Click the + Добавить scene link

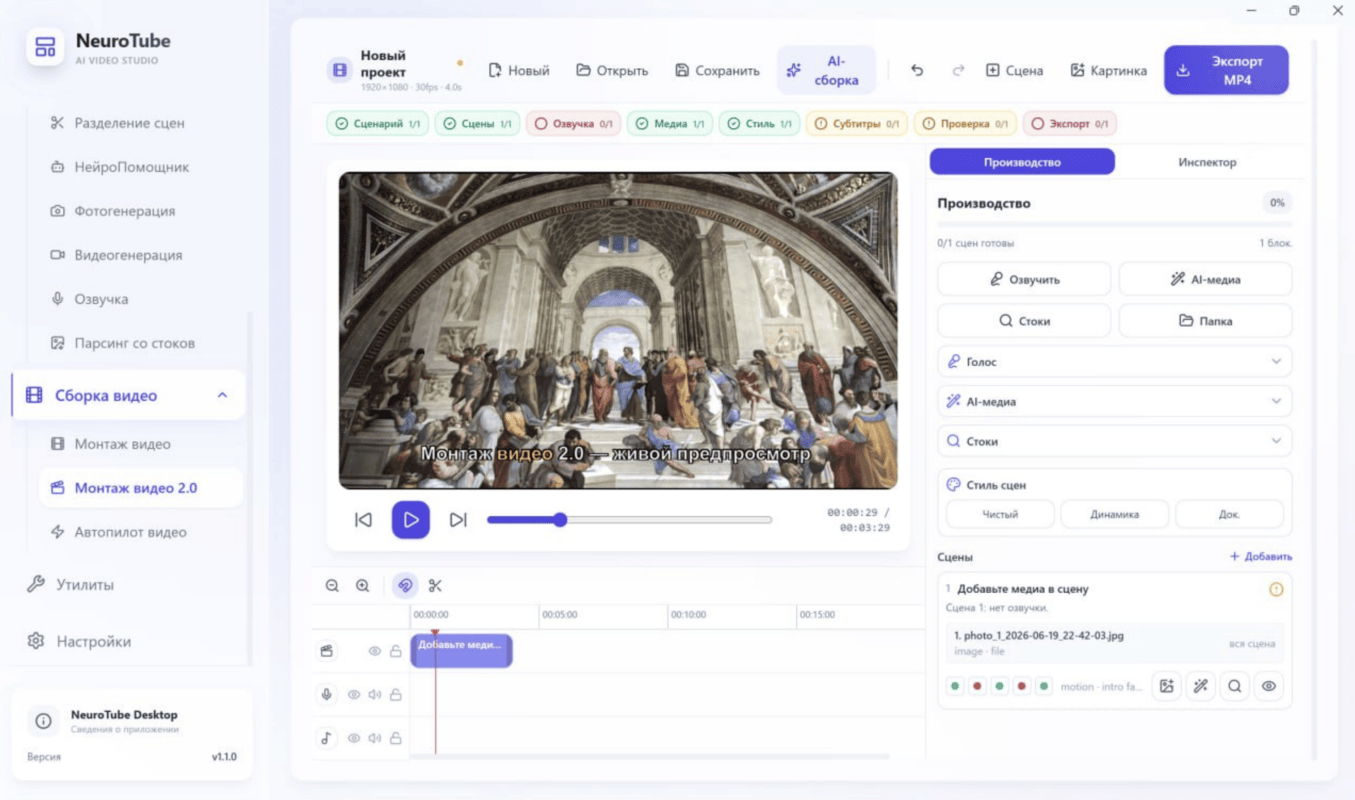click(1261, 556)
